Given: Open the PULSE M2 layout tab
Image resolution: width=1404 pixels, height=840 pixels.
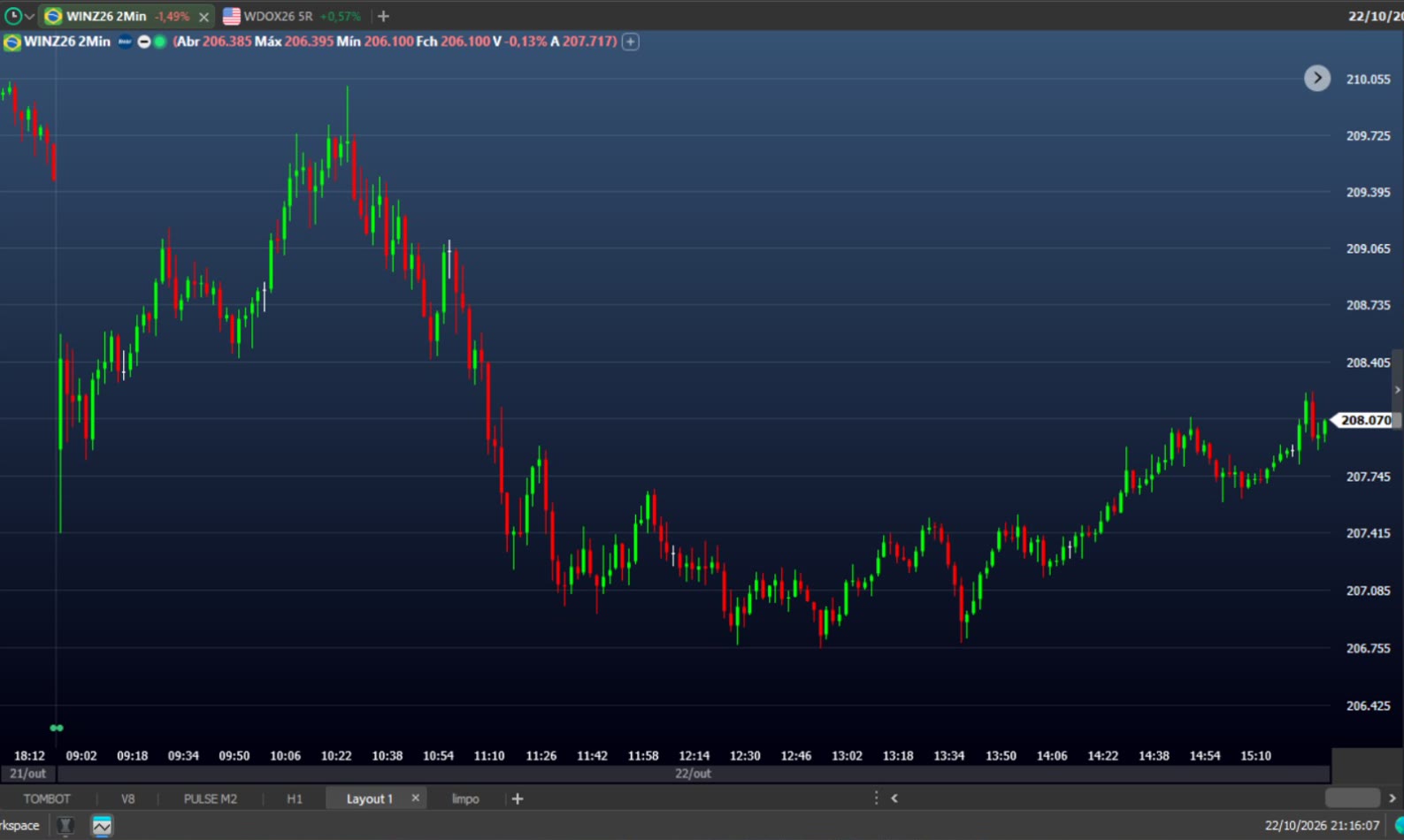Looking at the screenshot, I should click(x=211, y=798).
